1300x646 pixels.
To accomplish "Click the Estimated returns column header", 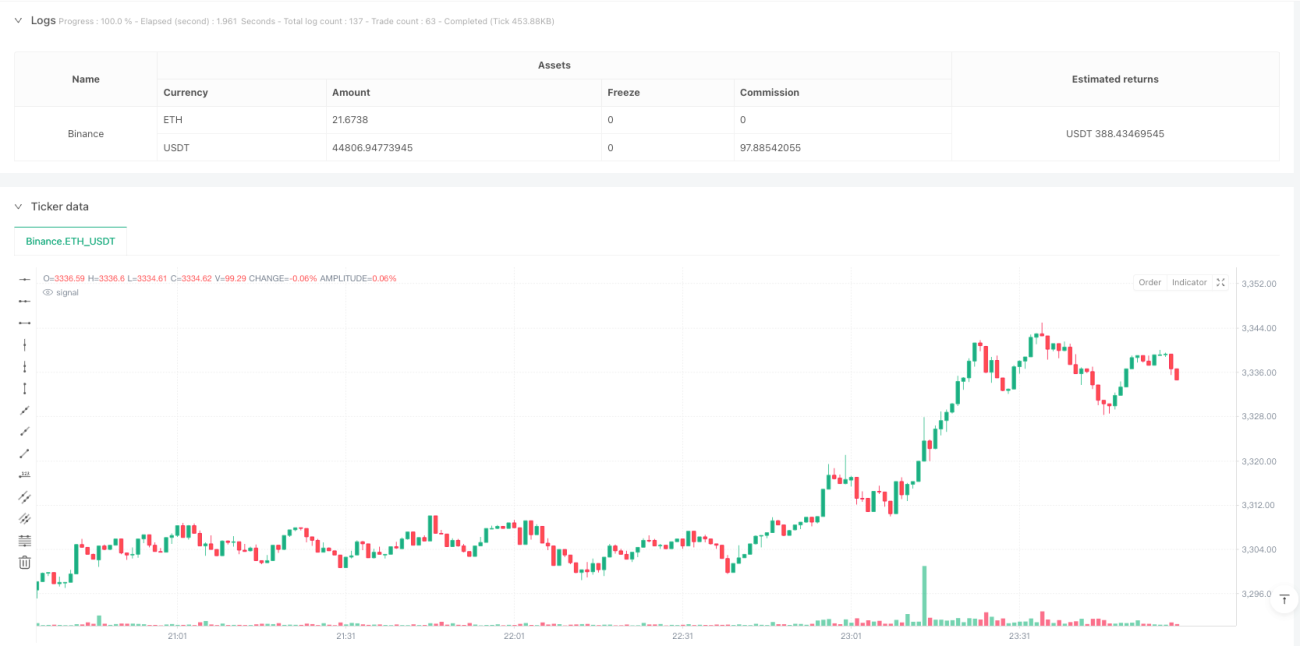I will [1115, 79].
